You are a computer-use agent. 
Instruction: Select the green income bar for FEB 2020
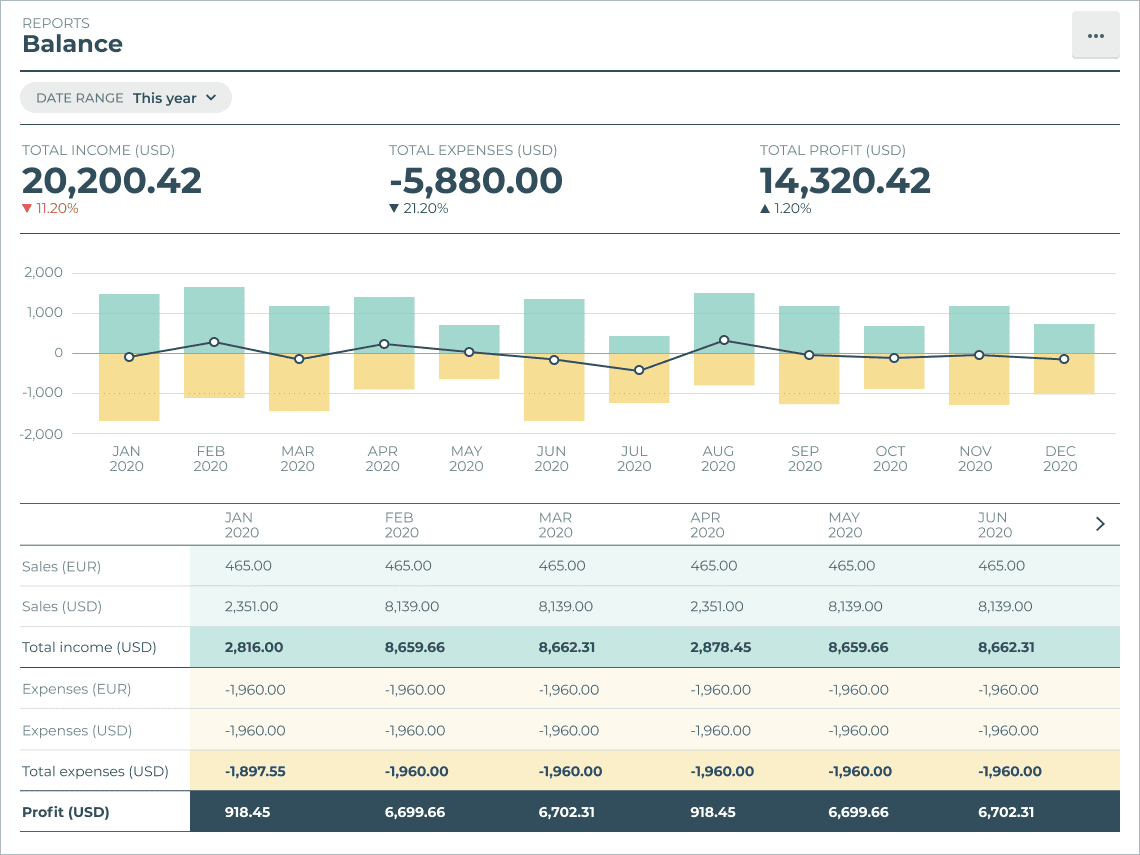(x=214, y=320)
